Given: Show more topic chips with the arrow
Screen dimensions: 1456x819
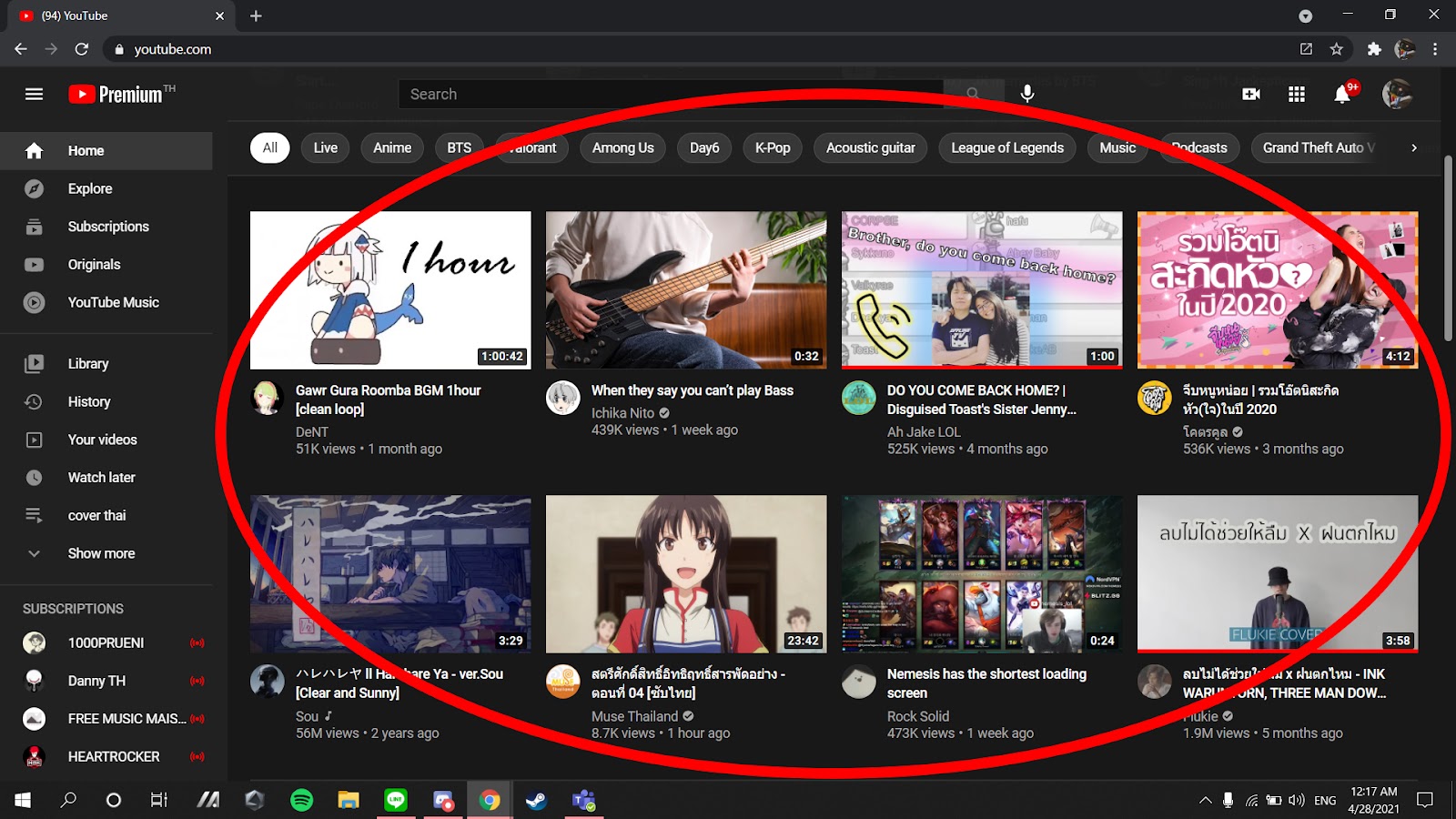Looking at the screenshot, I should [x=1413, y=147].
